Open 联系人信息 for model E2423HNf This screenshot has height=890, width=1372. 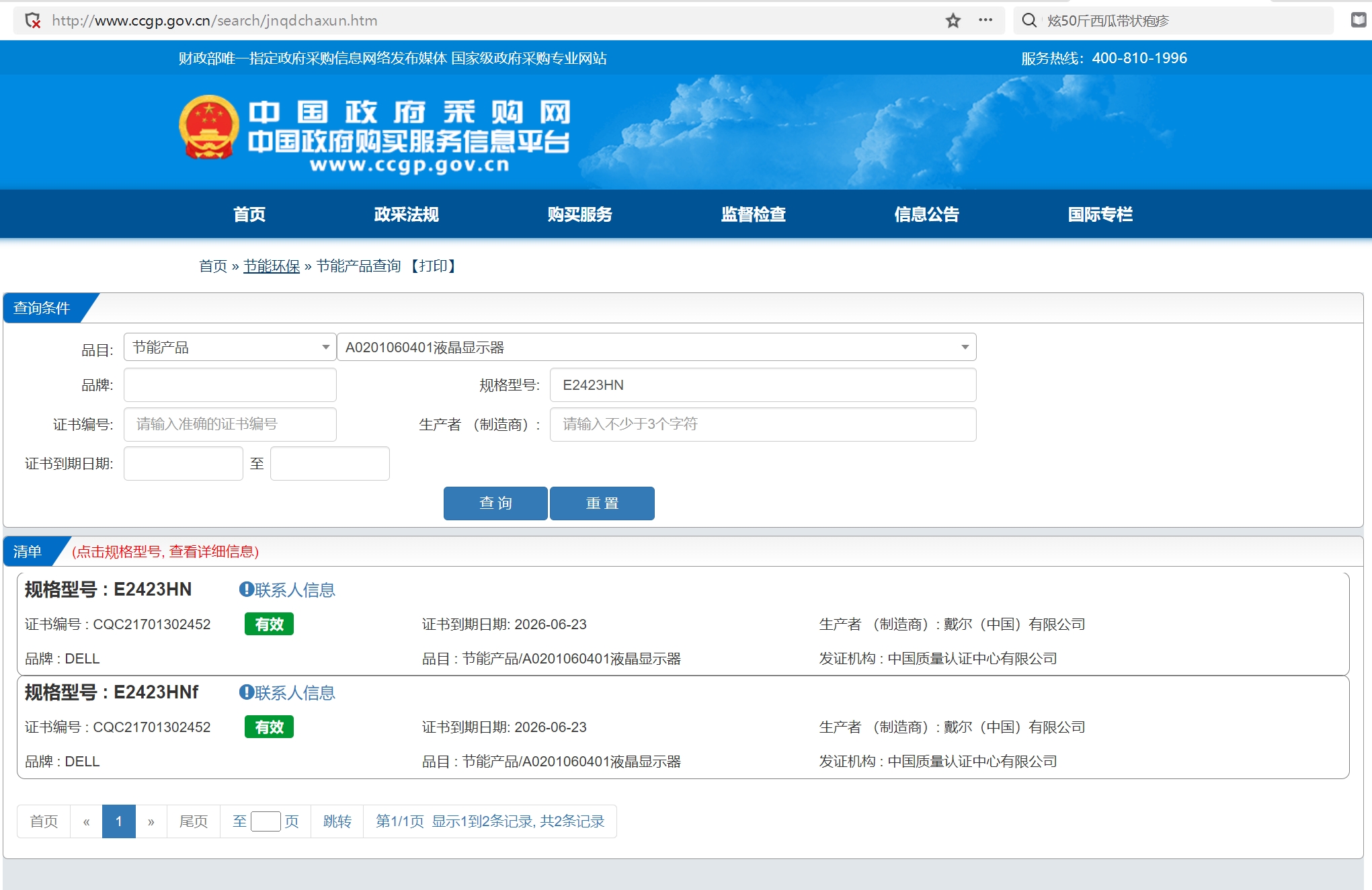294,693
